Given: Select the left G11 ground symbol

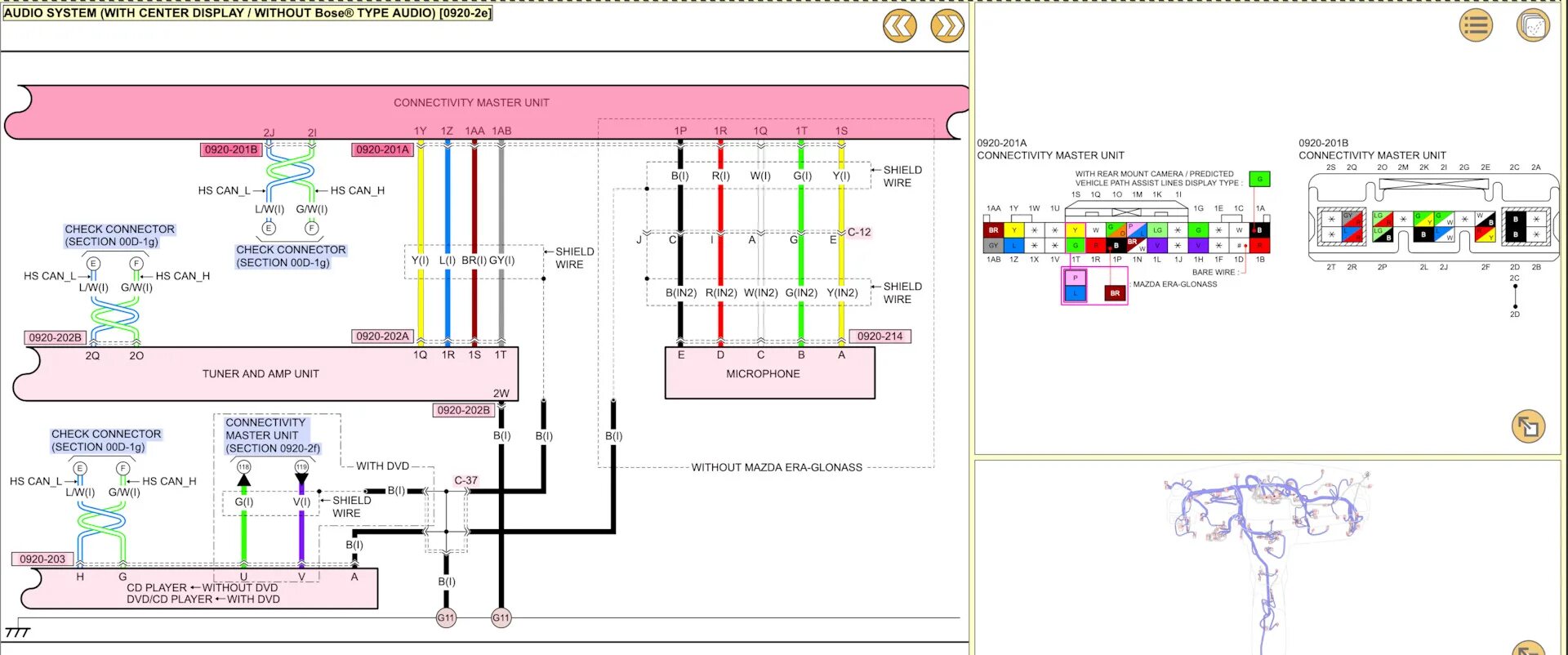Looking at the screenshot, I should pyautogui.click(x=446, y=618).
